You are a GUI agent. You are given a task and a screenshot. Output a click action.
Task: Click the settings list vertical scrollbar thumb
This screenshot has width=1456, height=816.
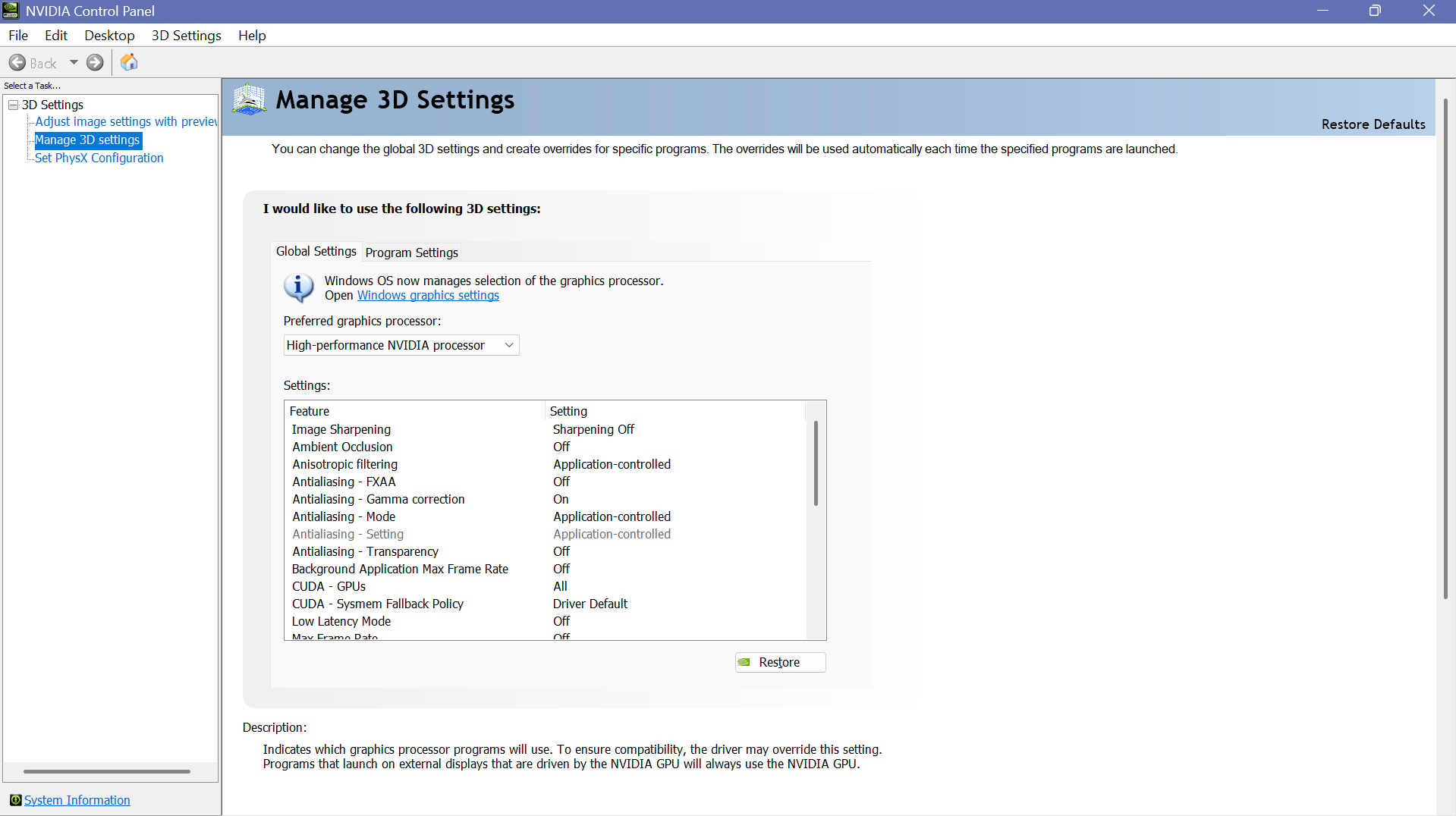click(816, 463)
